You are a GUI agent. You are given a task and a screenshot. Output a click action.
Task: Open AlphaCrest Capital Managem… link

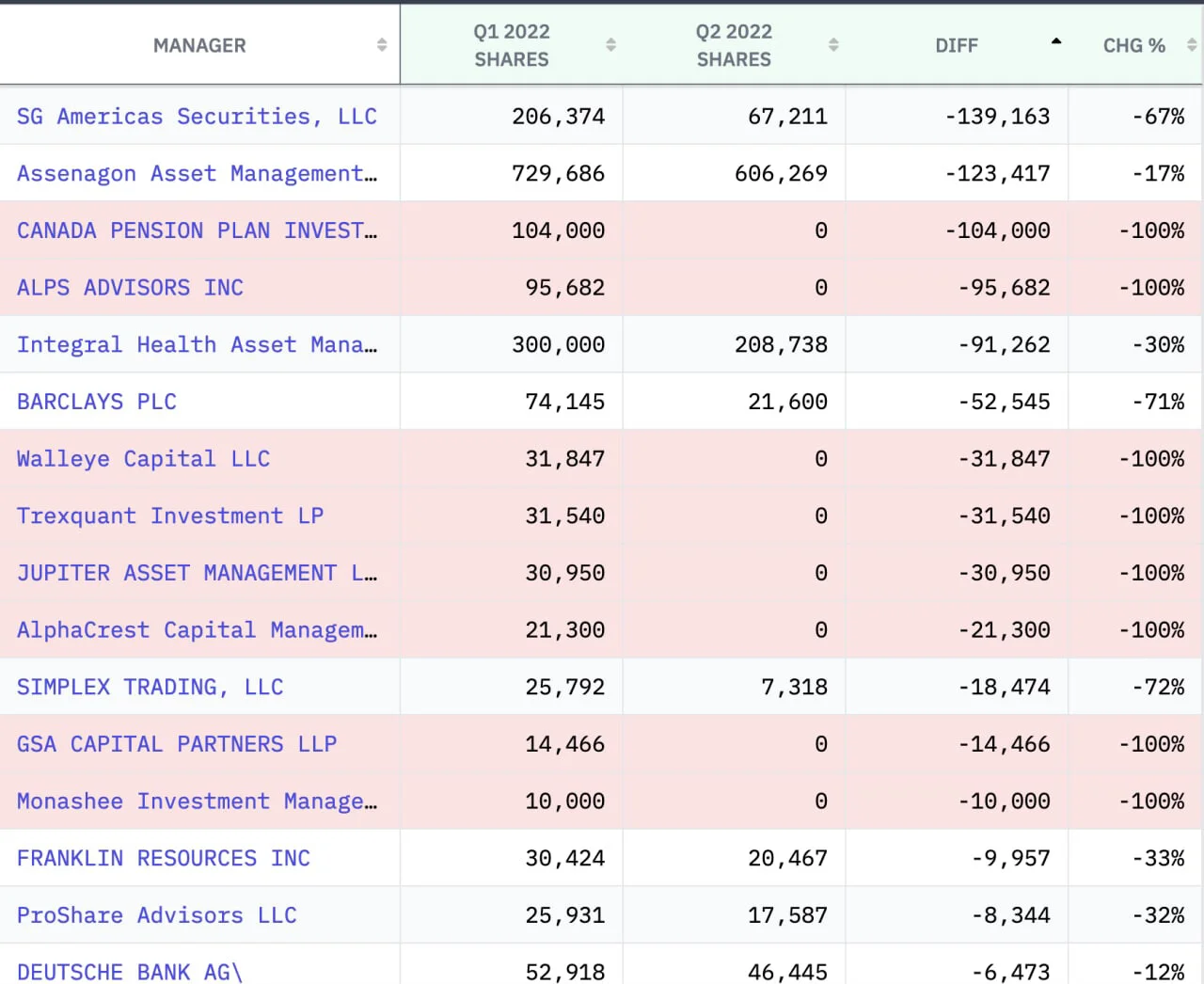click(197, 630)
